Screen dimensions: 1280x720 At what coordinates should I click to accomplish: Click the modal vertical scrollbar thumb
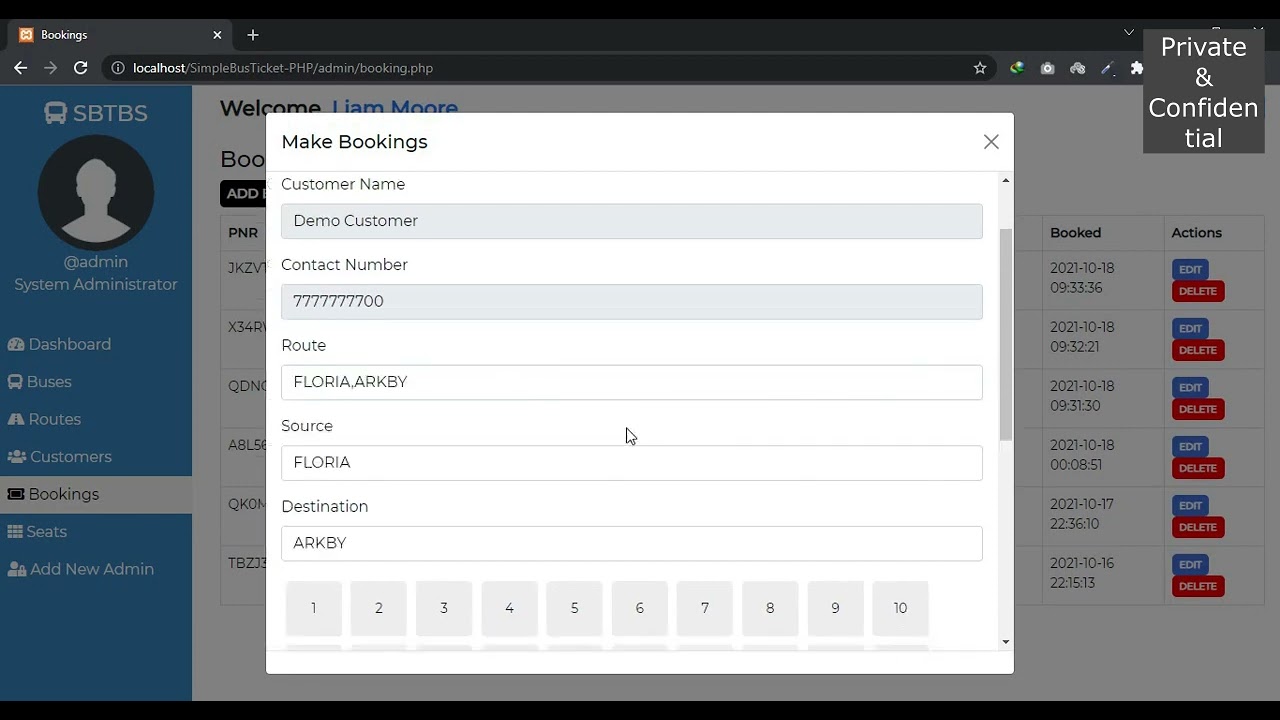[1005, 334]
